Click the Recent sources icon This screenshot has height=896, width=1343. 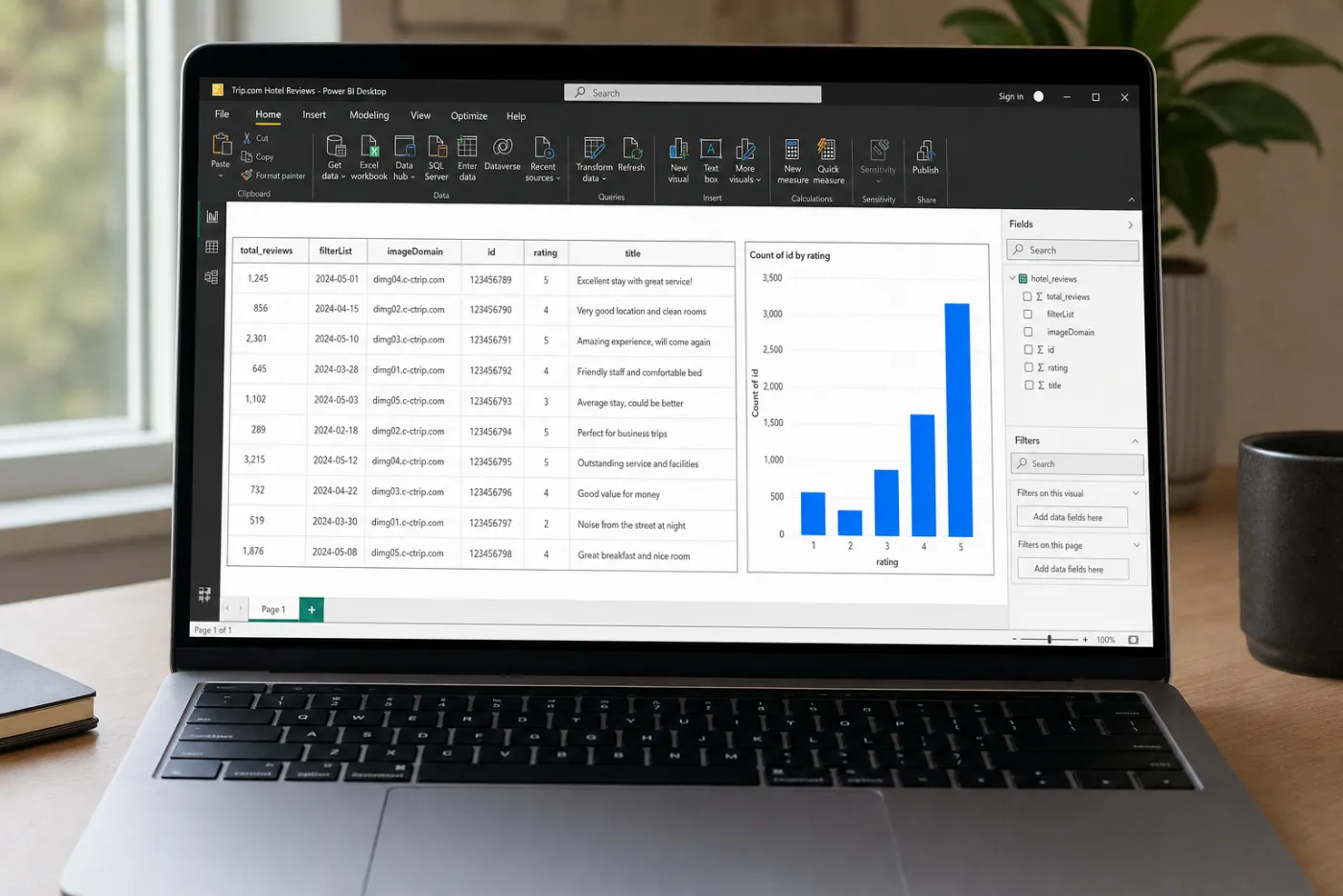pos(543,147)
